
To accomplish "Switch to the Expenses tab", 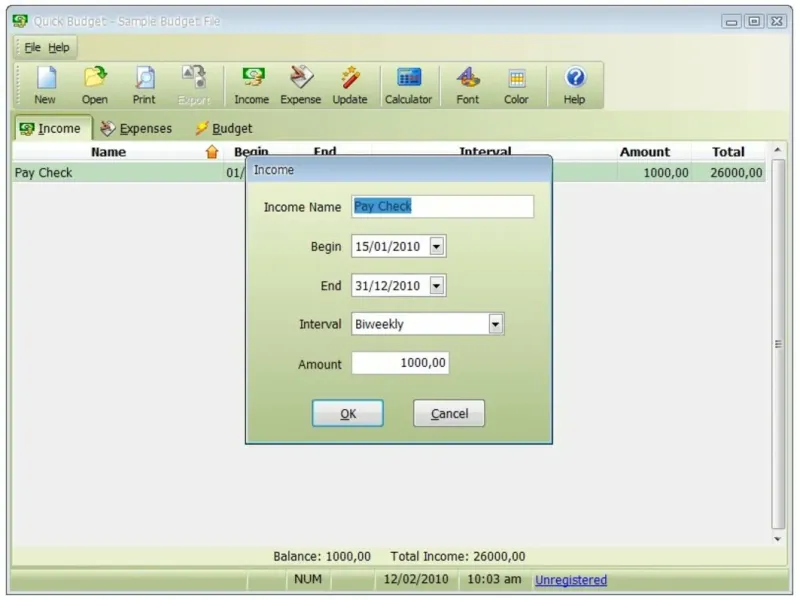I will [x=137, y=129].
